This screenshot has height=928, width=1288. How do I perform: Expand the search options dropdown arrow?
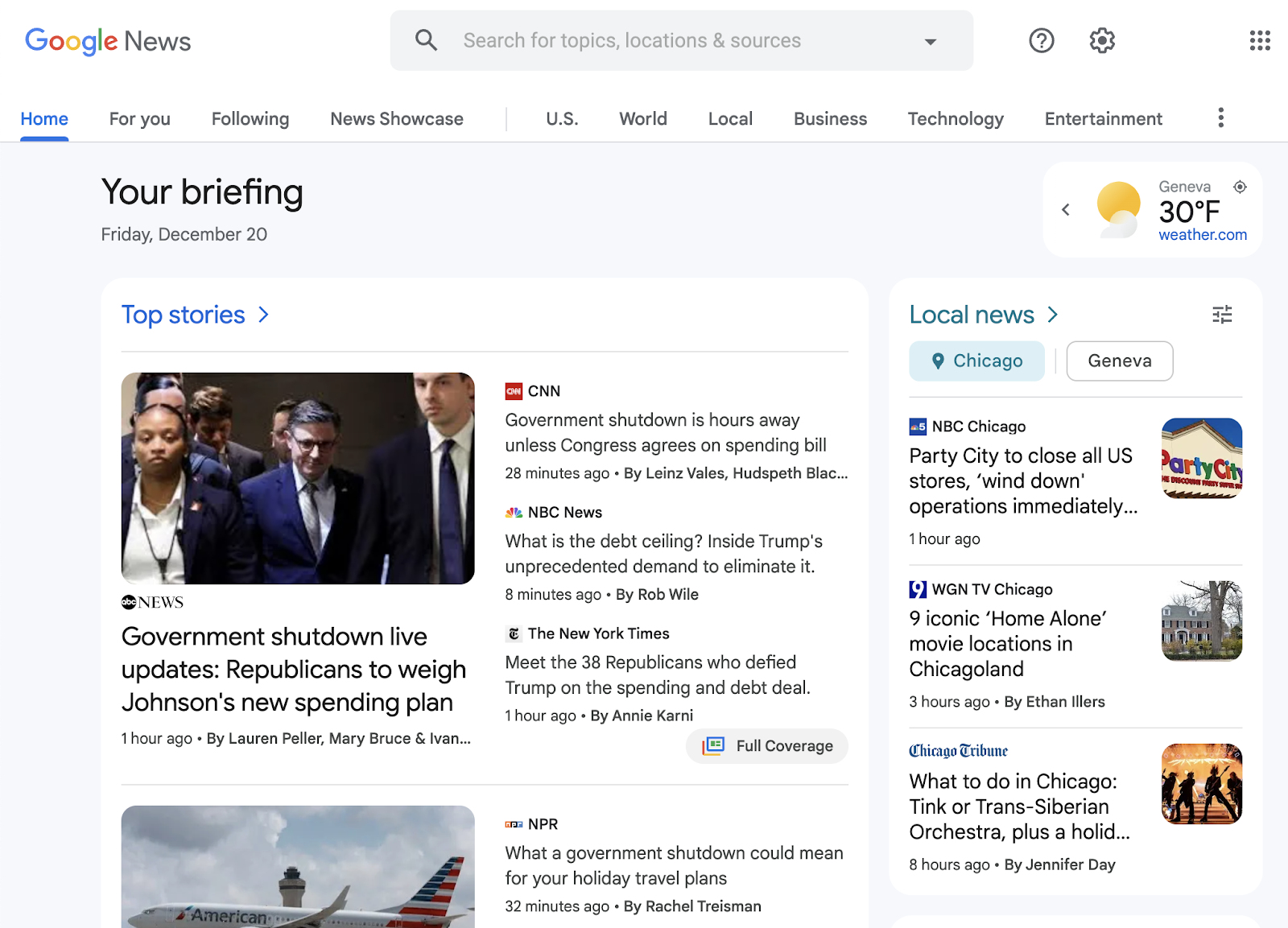(x=931, y=42)
